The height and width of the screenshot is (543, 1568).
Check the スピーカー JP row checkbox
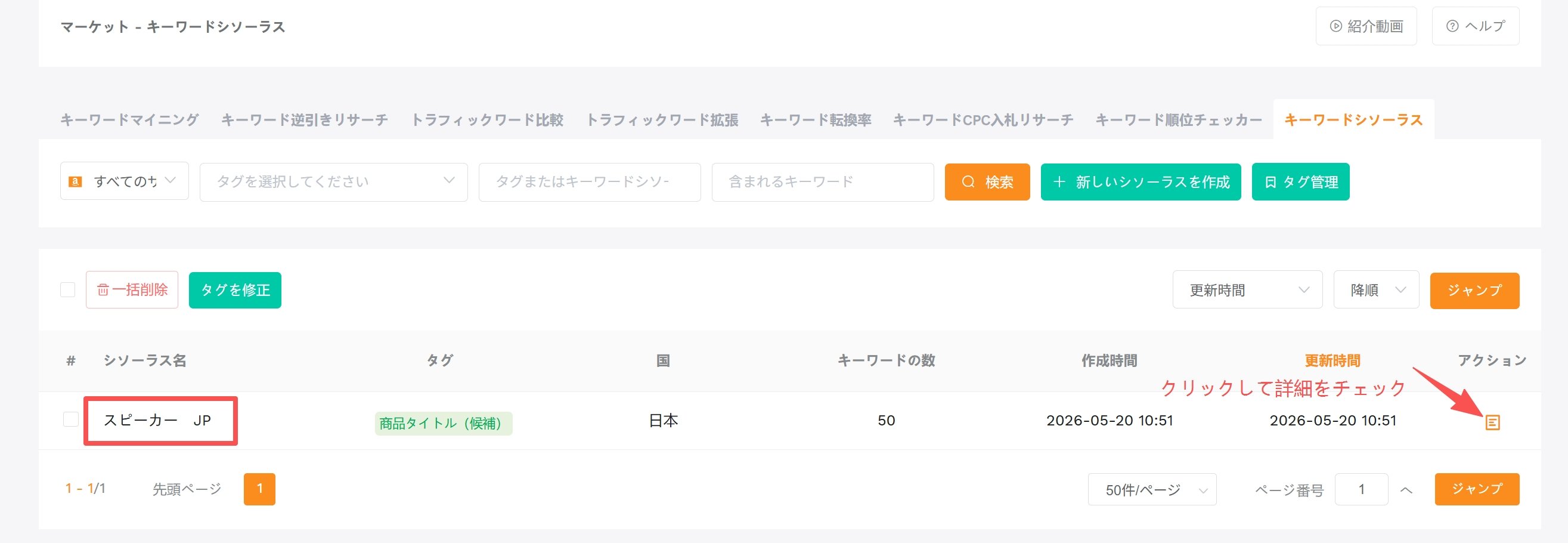point(70,419)
